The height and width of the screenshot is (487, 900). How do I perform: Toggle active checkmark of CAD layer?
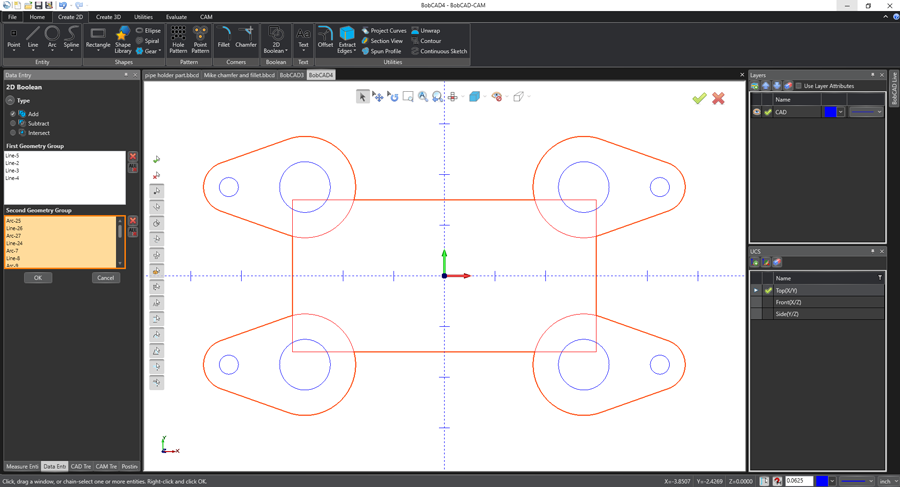pyautogui.click(x=768, y=112)
